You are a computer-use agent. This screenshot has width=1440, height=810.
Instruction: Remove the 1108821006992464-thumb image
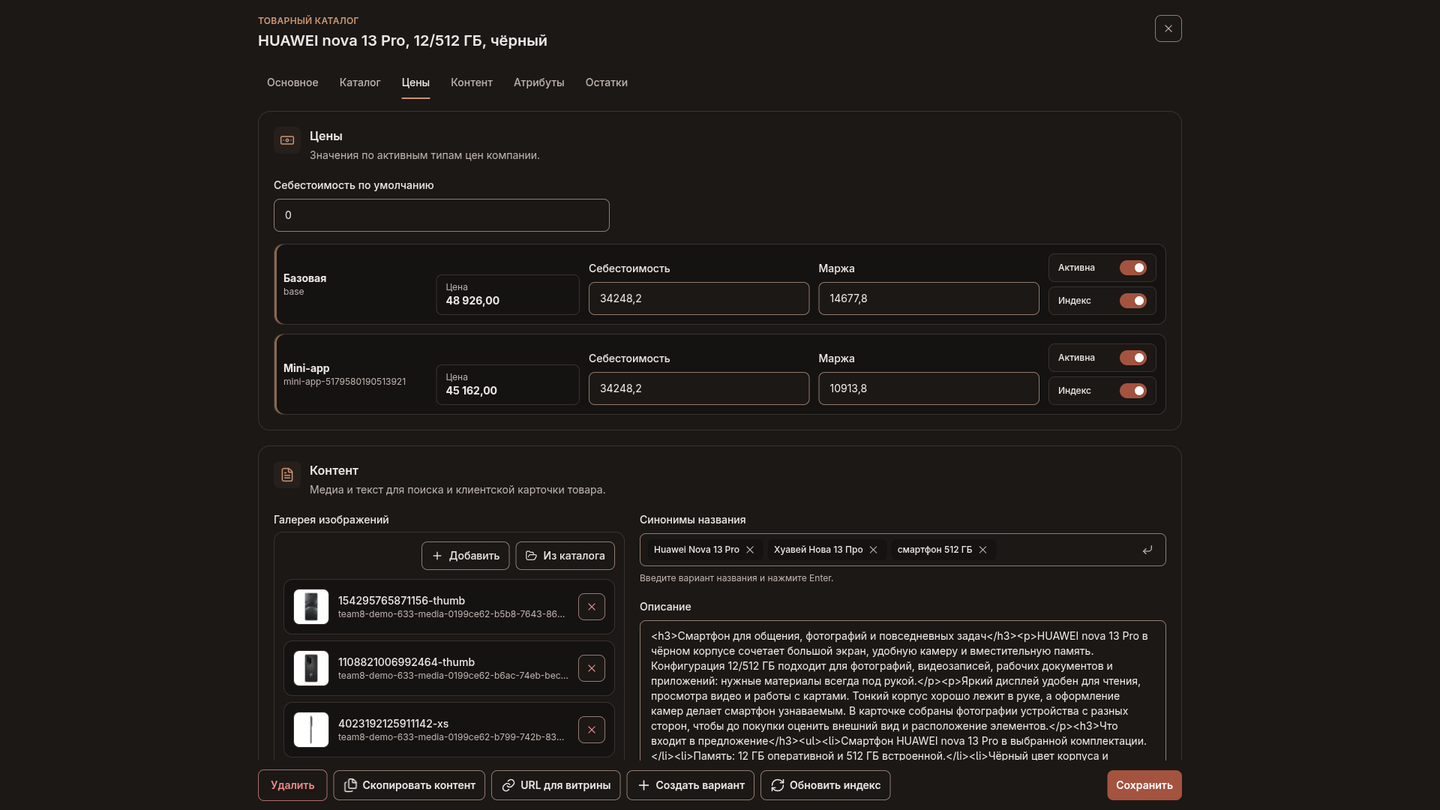click(x=591, y=668)
